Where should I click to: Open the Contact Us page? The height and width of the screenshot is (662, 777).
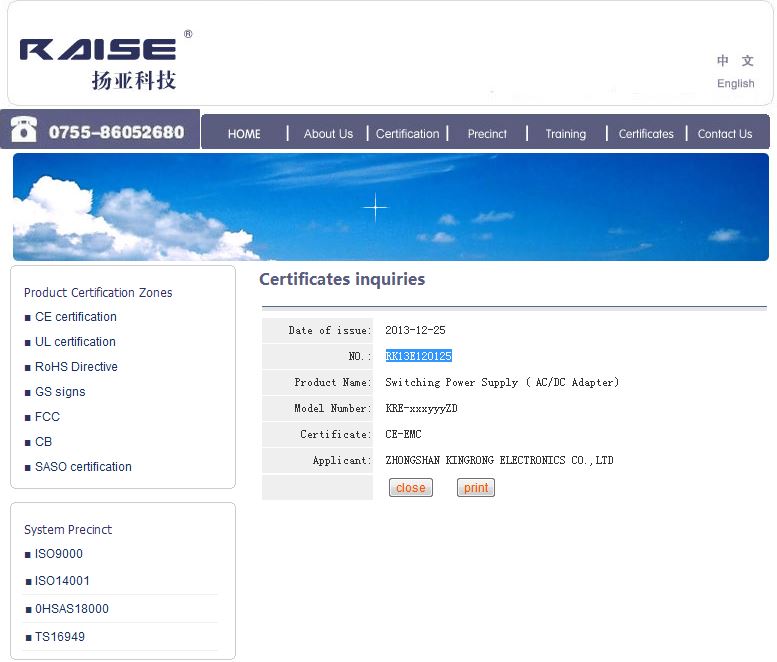pos(725,134)
